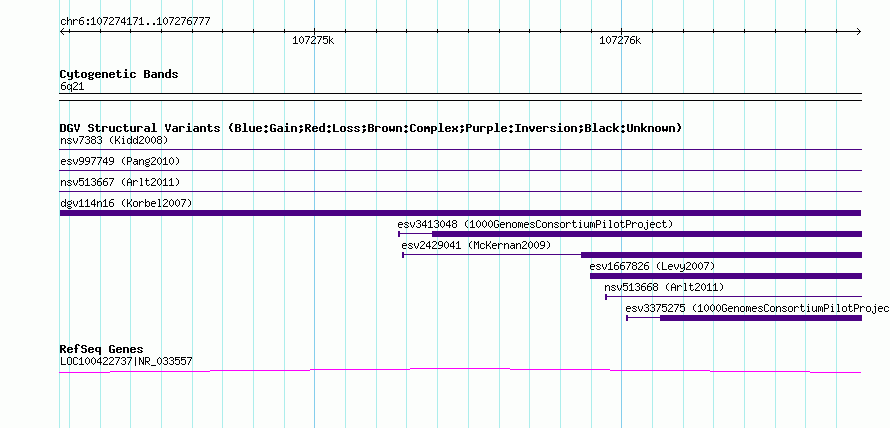Click the esv997749 thin variant line
The width and height of the screenshot is (890, 428).
click(x=460, y=171)
